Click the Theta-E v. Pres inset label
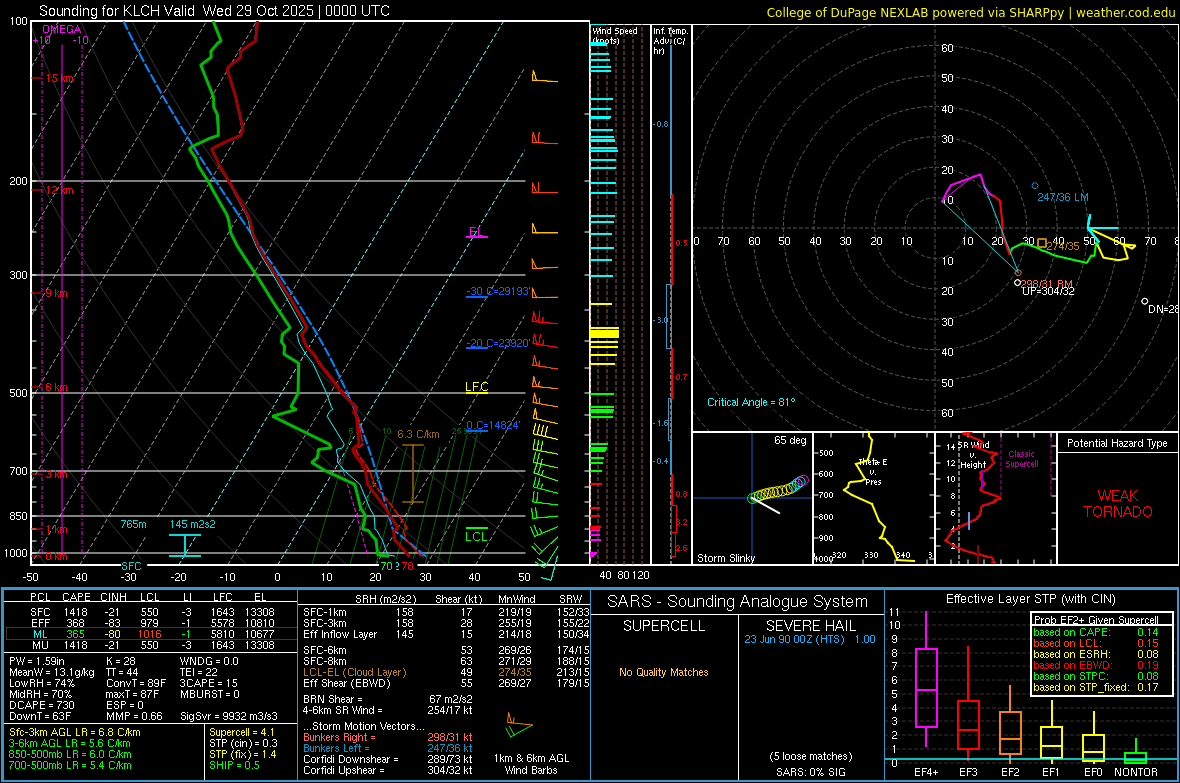 873,472
